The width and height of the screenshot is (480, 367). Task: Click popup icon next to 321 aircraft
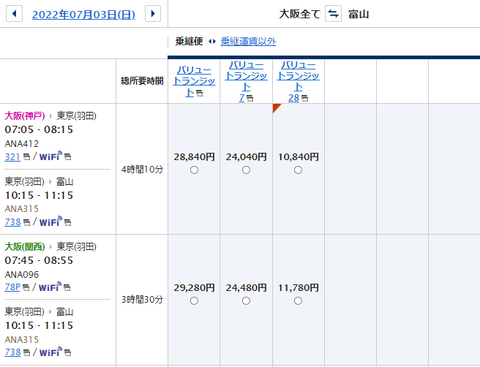click(x=27, y=157)
